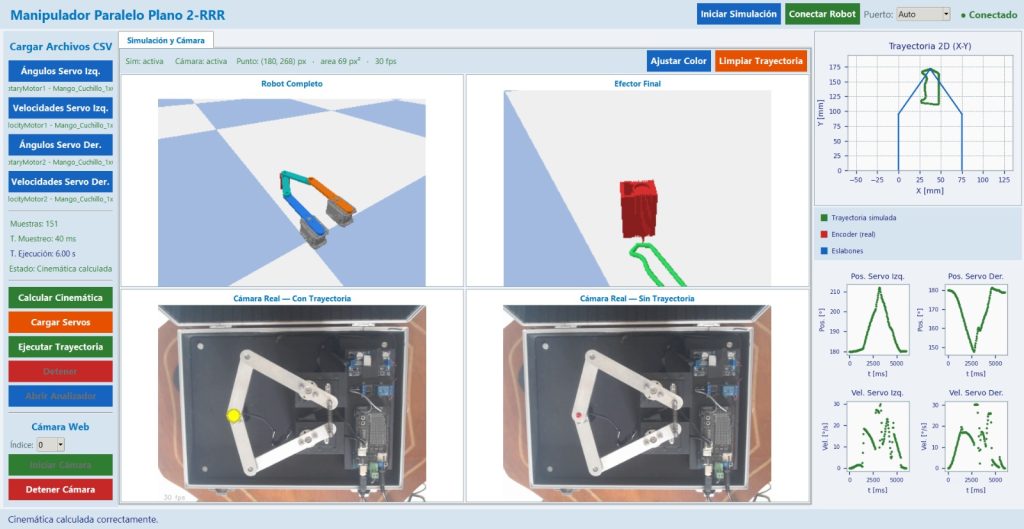Click red Encoder (real) legend swatch
The height and width of the screenshot is (529, 1024).
824,234
